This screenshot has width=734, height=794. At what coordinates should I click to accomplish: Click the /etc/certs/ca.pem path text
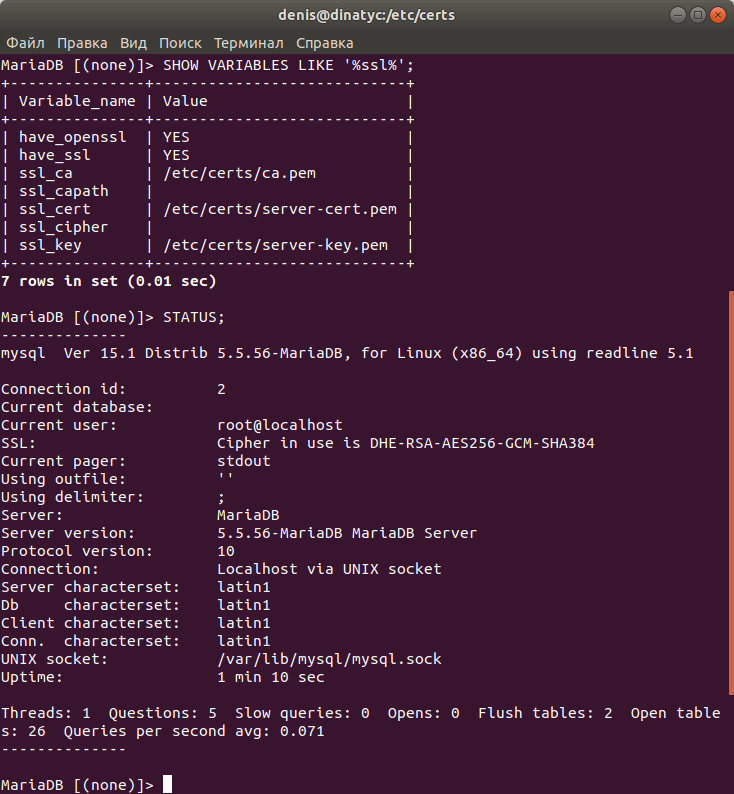239,173
